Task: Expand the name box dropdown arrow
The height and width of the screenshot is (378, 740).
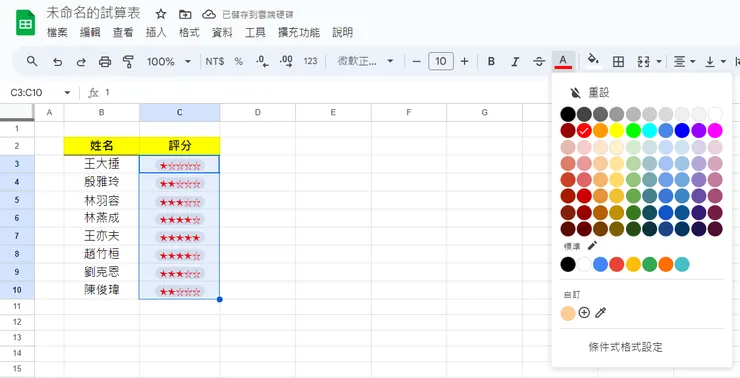Action: [67, 92]
